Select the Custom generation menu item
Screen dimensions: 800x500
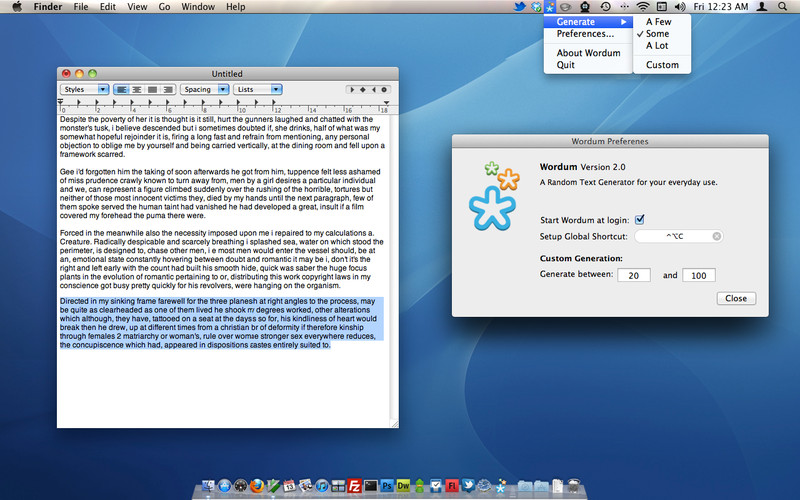tap(662, 65)
